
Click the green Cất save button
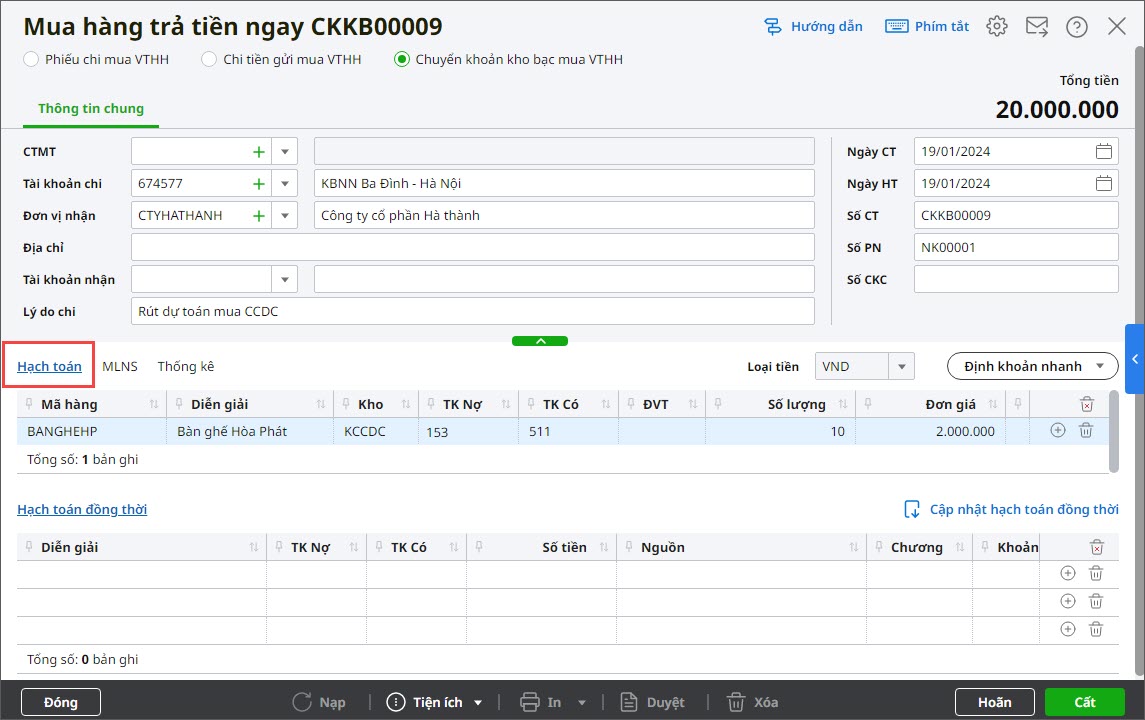tap(1084, 702)
